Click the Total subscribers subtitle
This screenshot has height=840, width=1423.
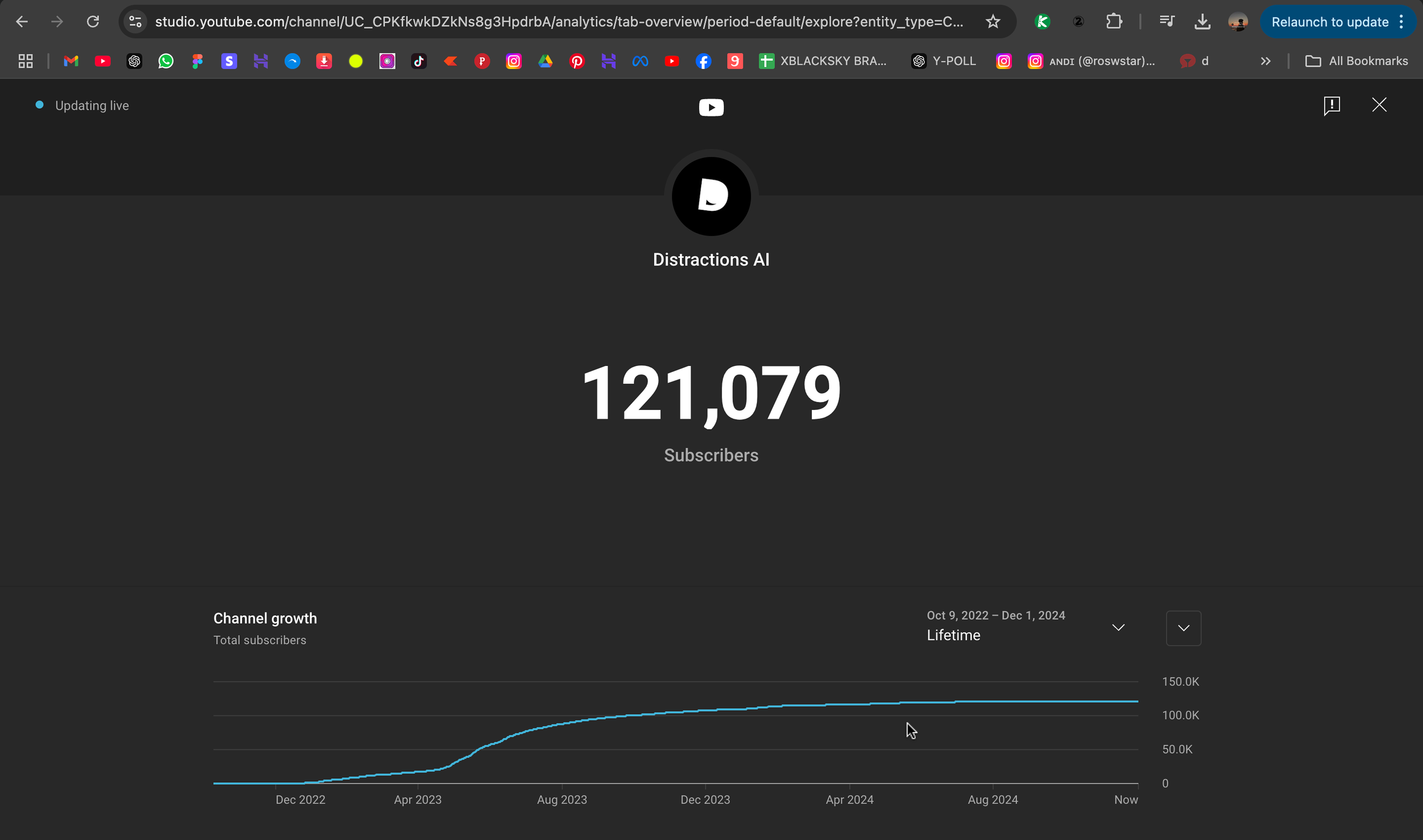pos(260,640)
